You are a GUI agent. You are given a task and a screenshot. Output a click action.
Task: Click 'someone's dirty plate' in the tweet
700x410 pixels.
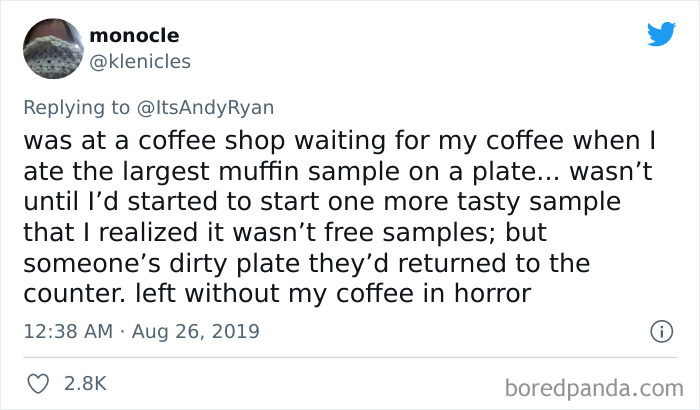[x=161, y=263]
